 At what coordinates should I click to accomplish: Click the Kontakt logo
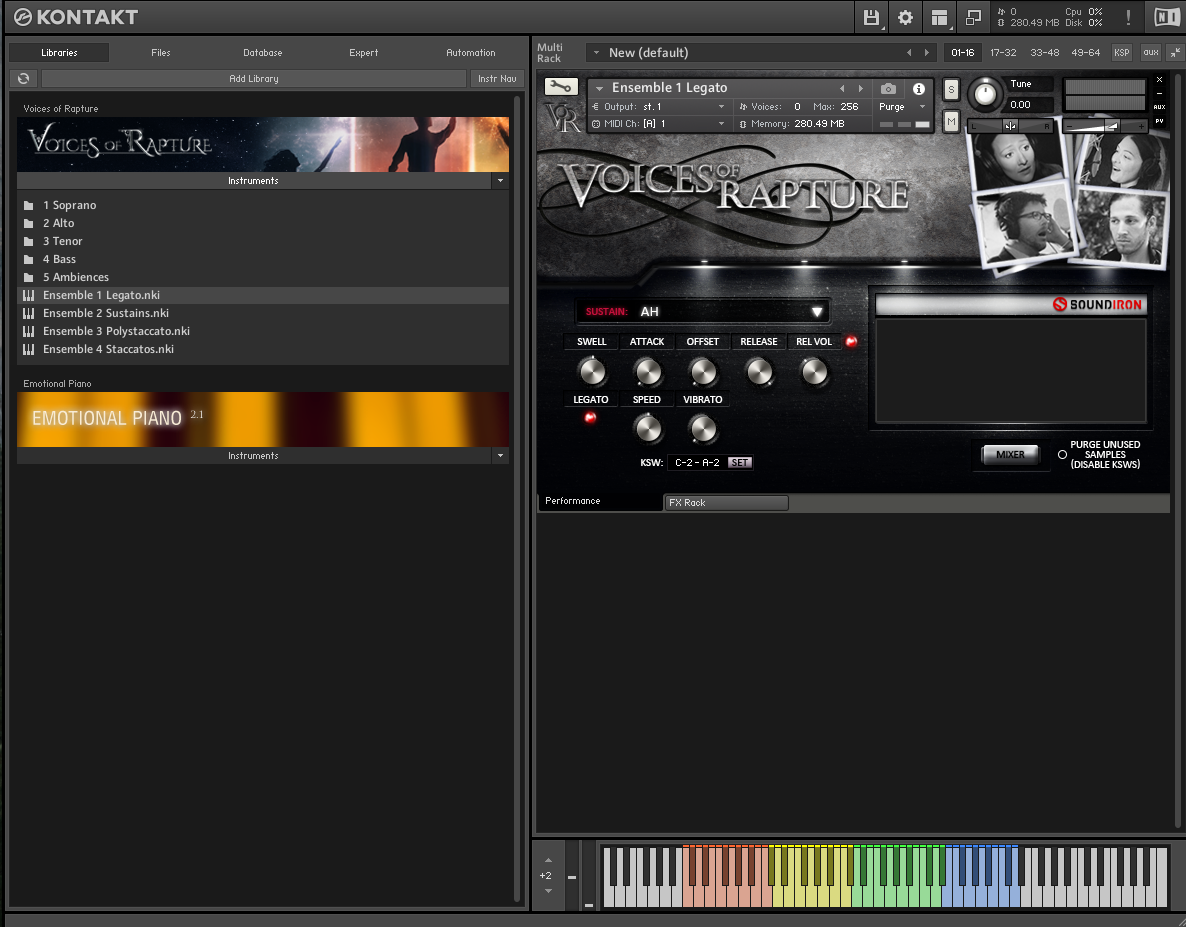[x=76, y=17]
